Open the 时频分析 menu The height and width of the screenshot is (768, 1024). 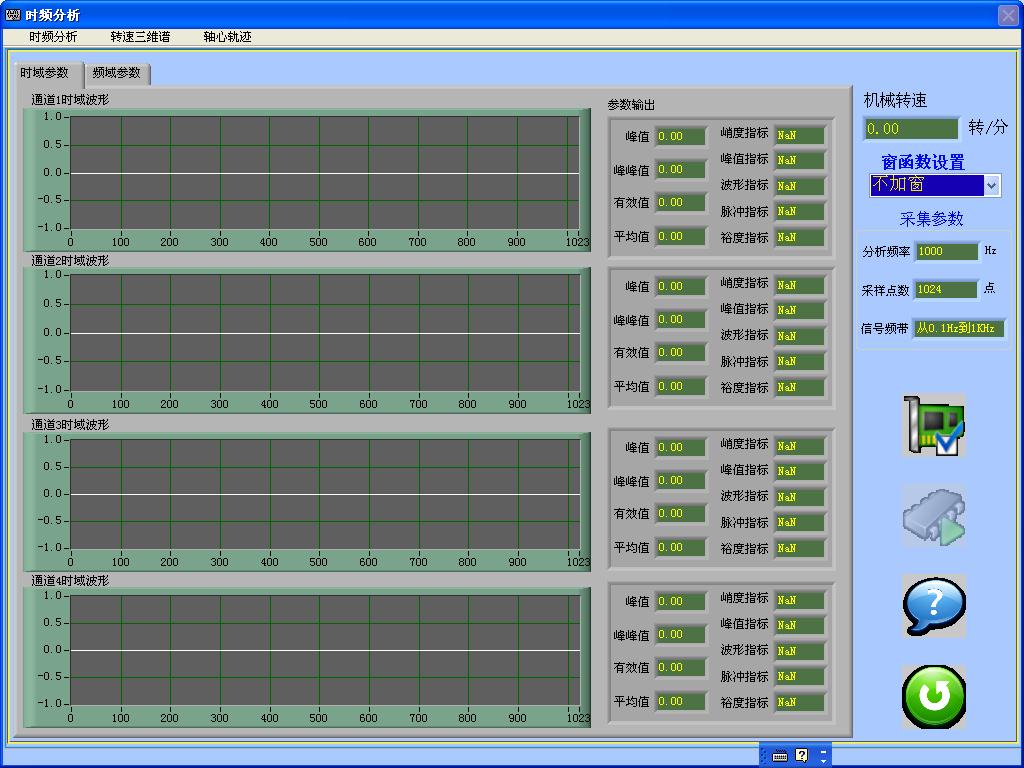click(x=53, y=37)
